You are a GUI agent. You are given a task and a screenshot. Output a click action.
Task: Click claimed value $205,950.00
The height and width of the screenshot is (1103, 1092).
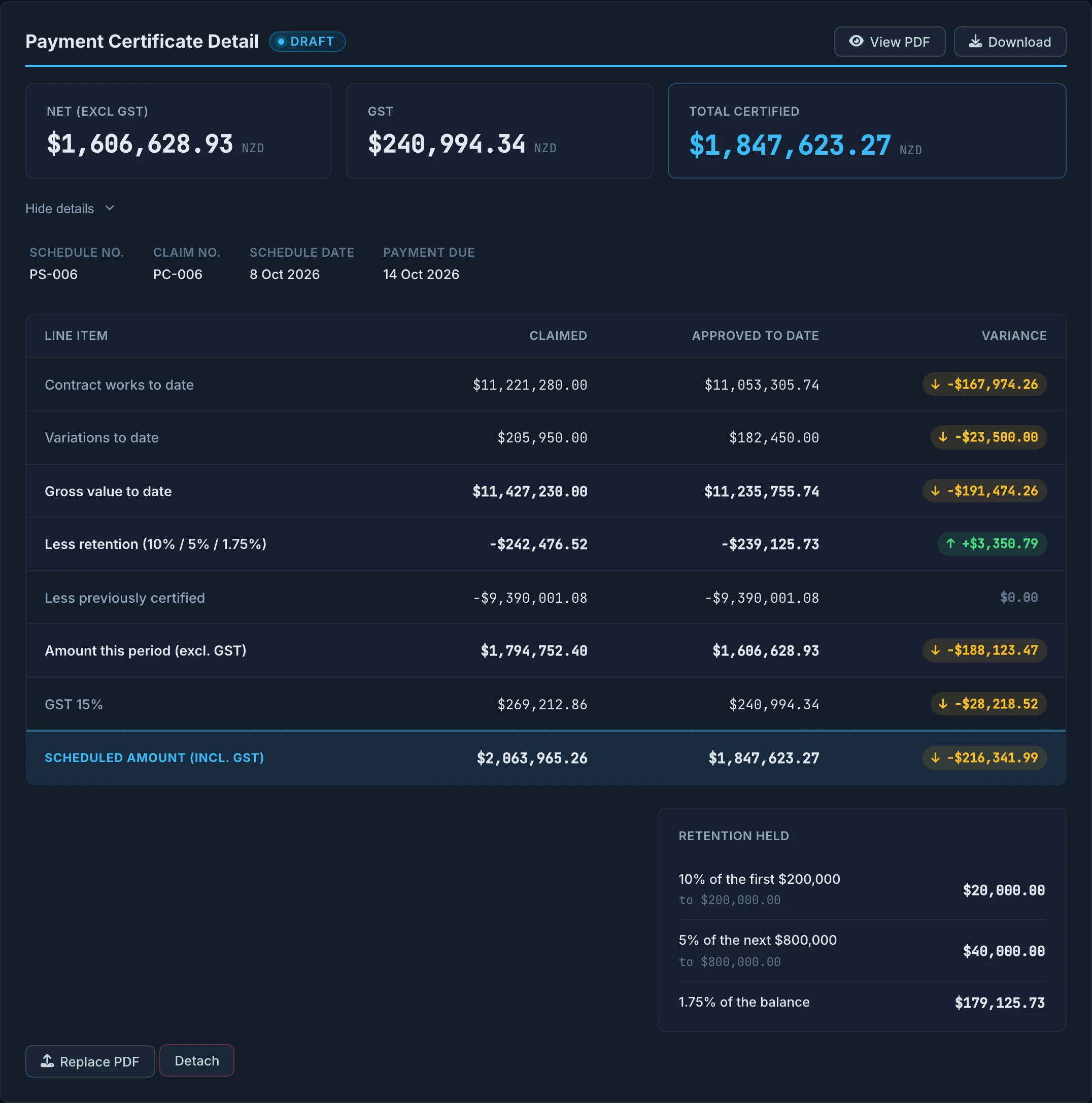(542, 438)
